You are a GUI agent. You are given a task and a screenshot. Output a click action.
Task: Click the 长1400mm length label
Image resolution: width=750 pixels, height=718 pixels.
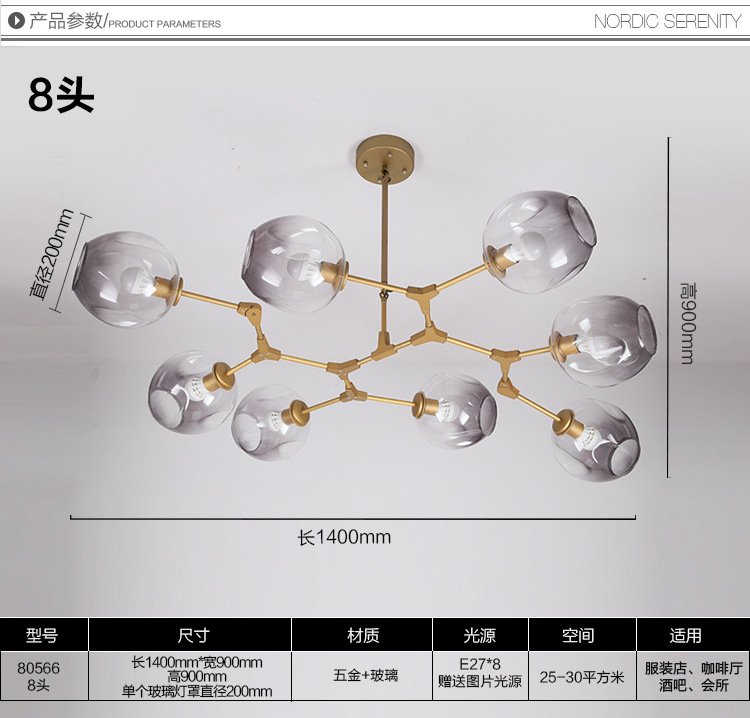click(x=344, y=537)
